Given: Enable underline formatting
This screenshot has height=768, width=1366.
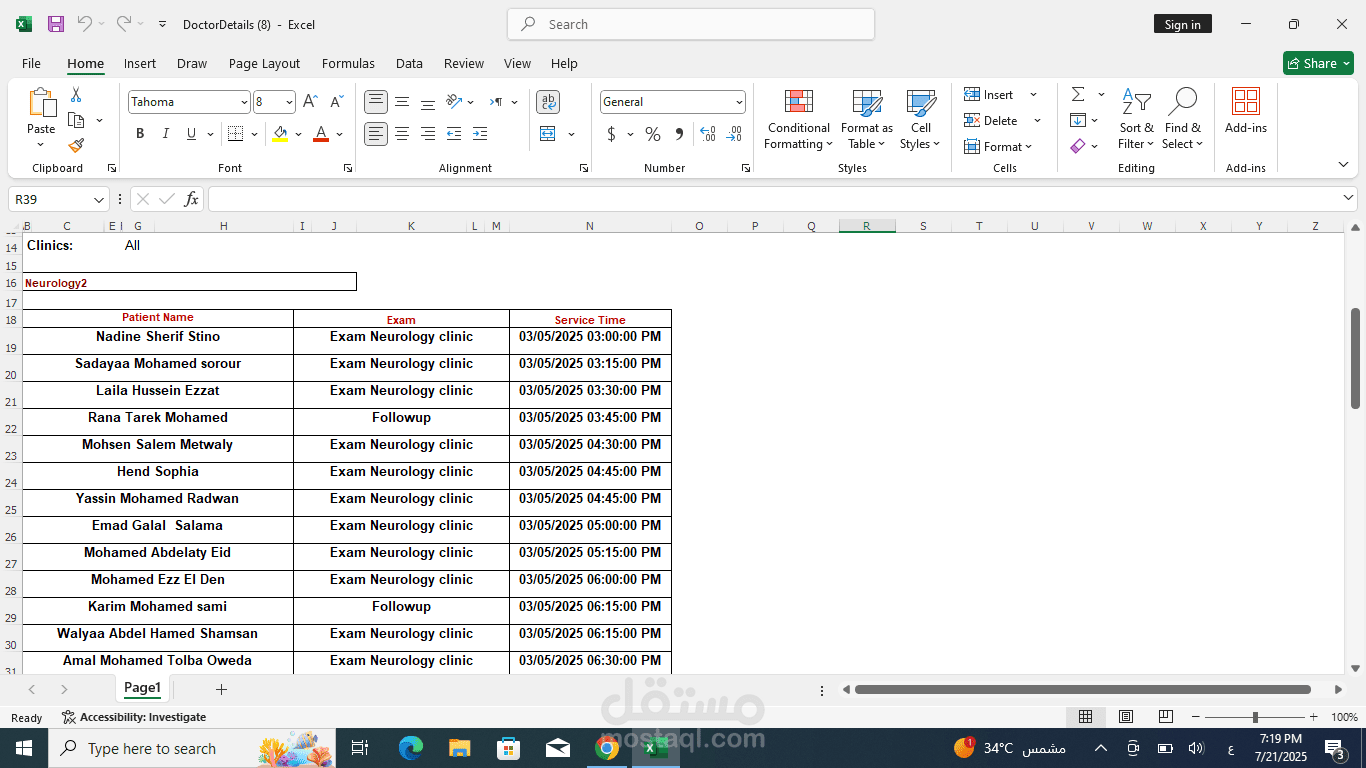Looking at the screenshot, I should (190, 133).
